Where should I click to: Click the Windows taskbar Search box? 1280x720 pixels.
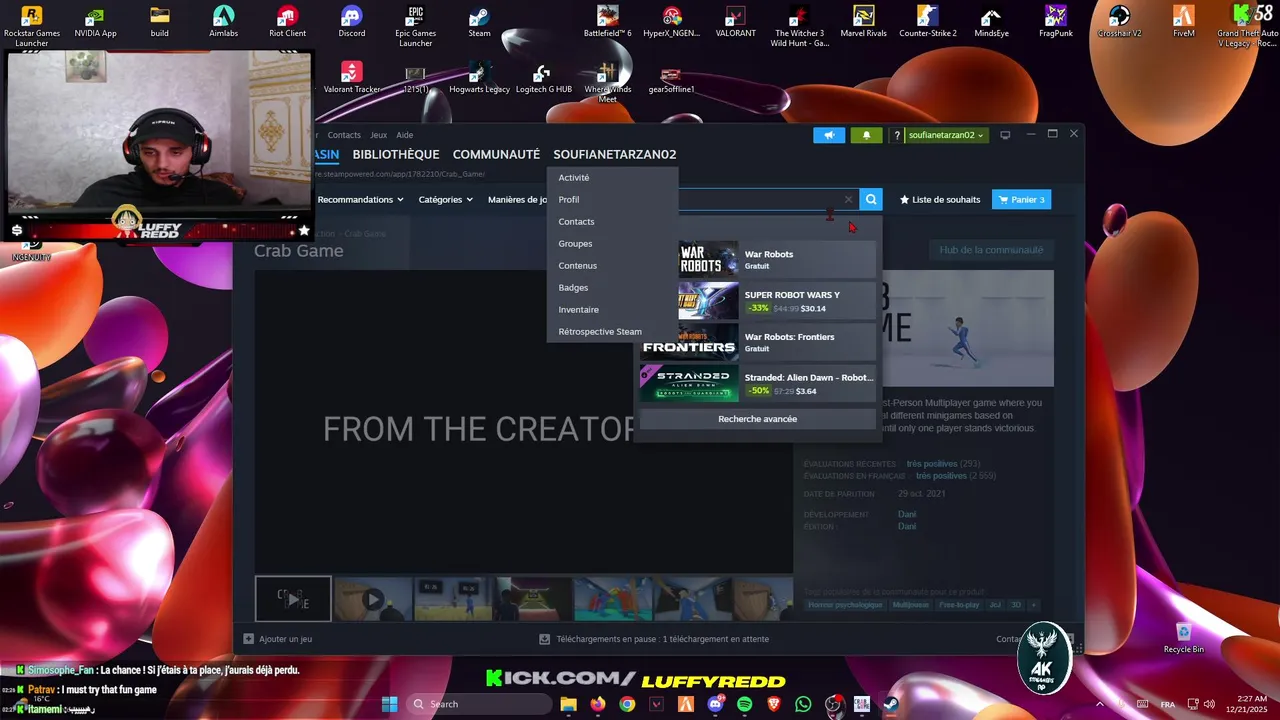(481, 704)
